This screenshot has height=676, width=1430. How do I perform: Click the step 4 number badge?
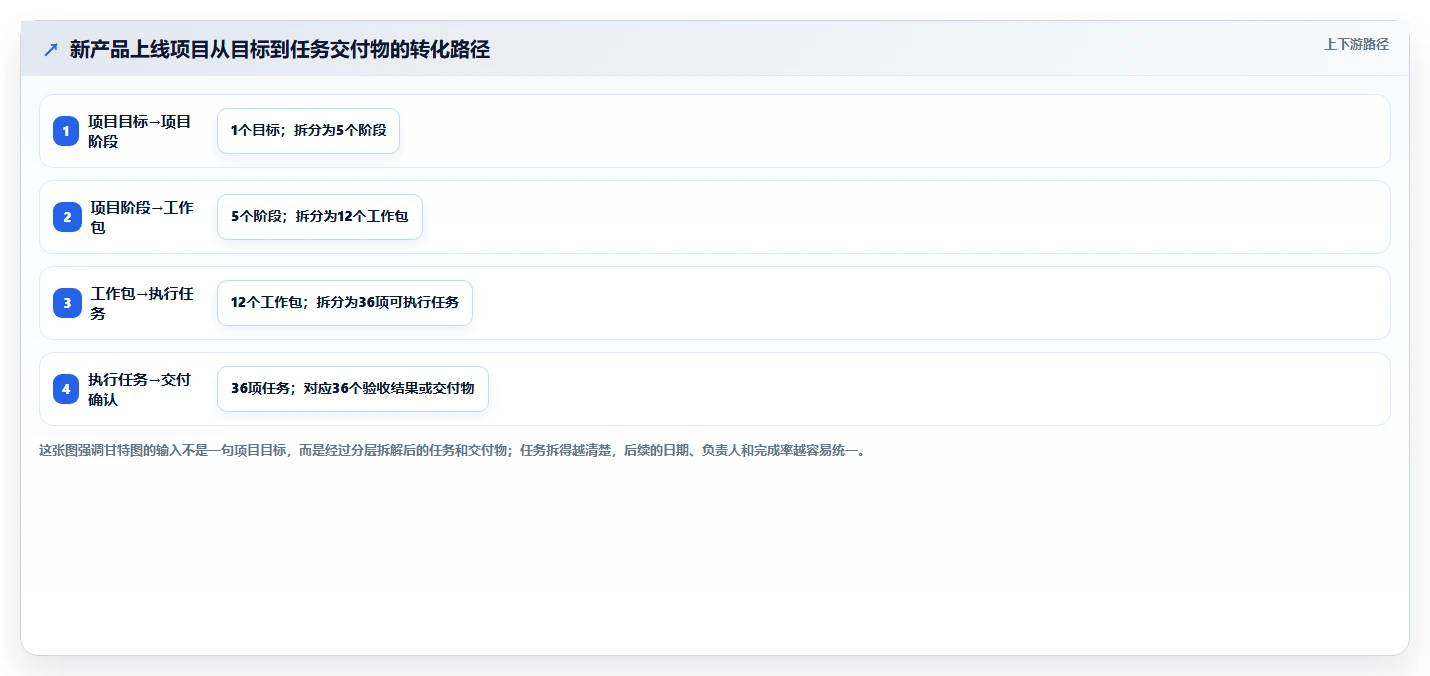pyautogui.click(x=66, y=389)
